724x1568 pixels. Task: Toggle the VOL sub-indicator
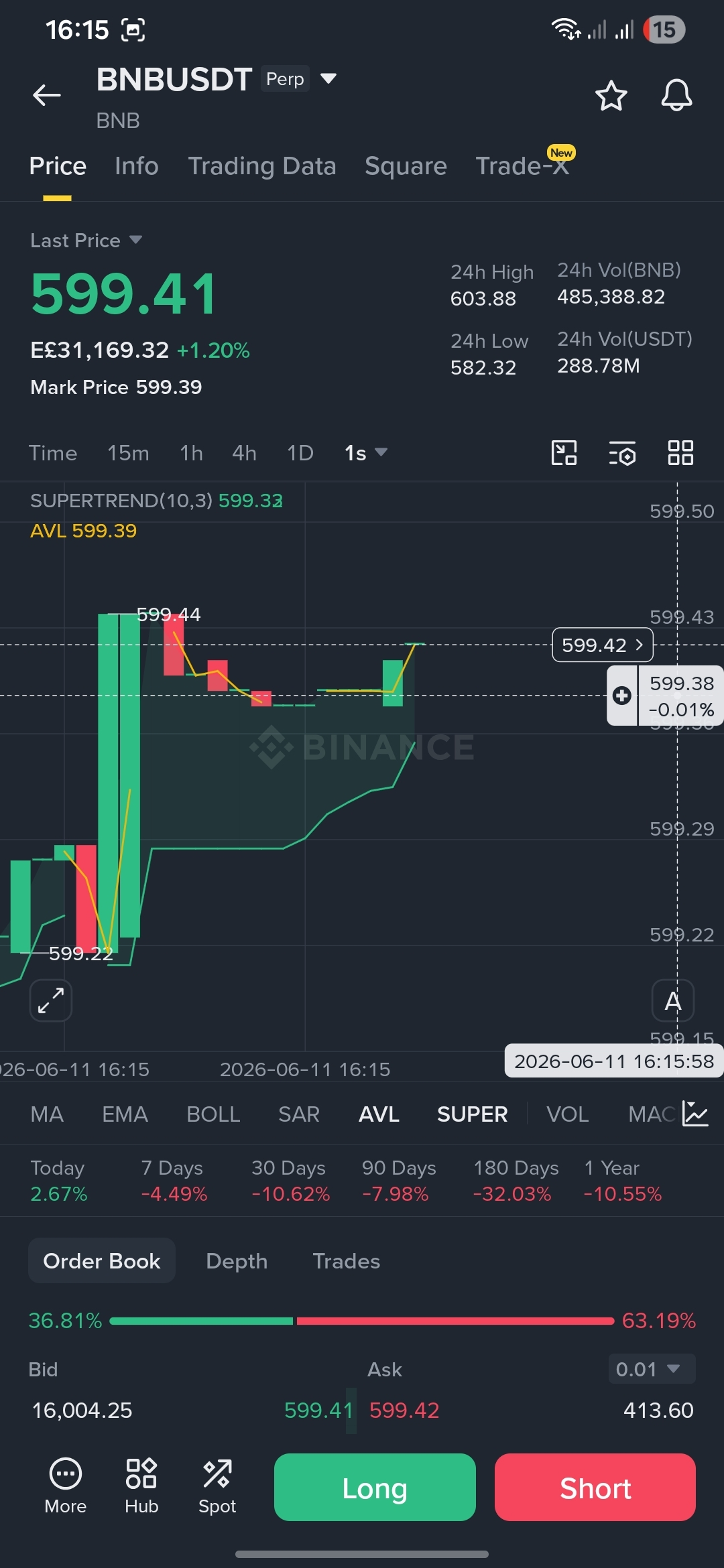click(568, 1114)
